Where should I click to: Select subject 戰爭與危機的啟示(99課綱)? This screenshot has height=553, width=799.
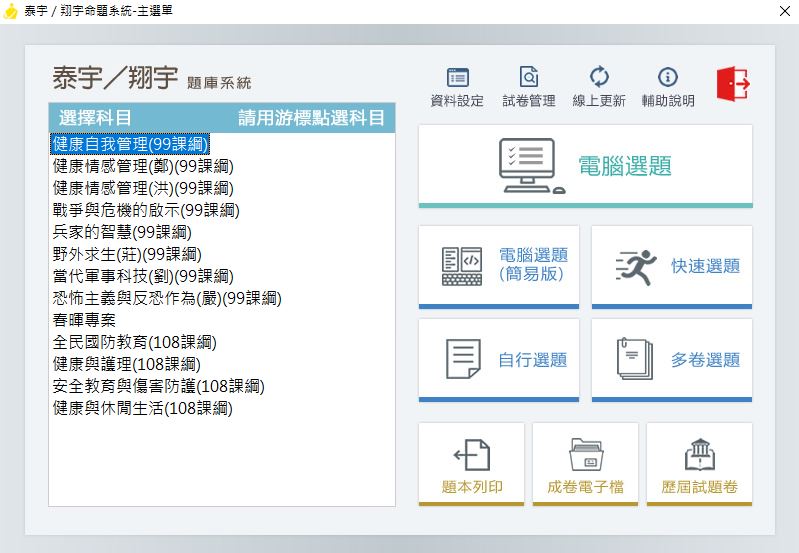146,210
